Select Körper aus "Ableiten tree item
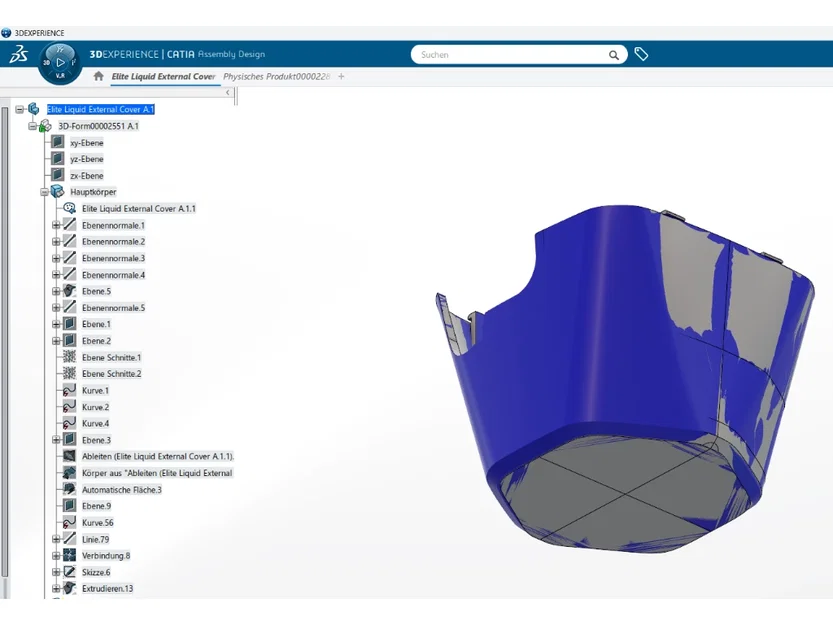This screenshot has width=833, height=625. click(x=157, y=473)
